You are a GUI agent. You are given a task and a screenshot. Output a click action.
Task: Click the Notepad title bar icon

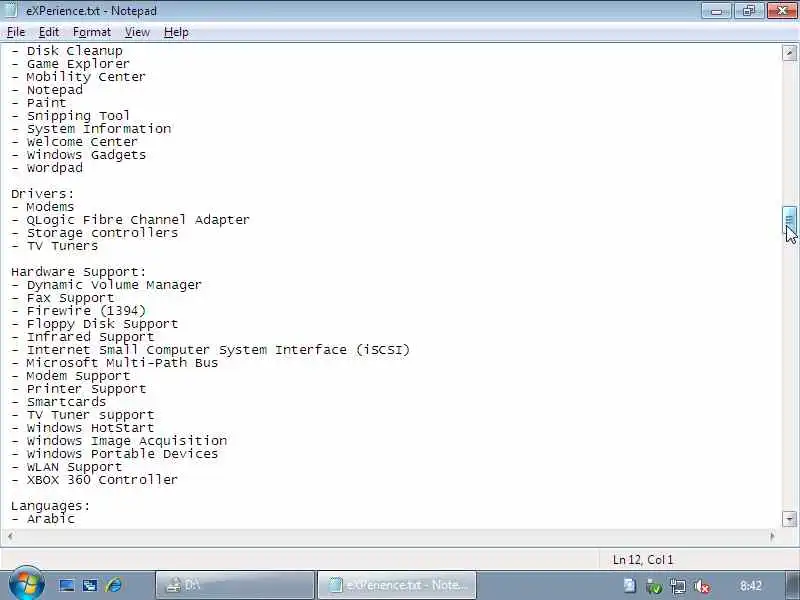[11, 10]
